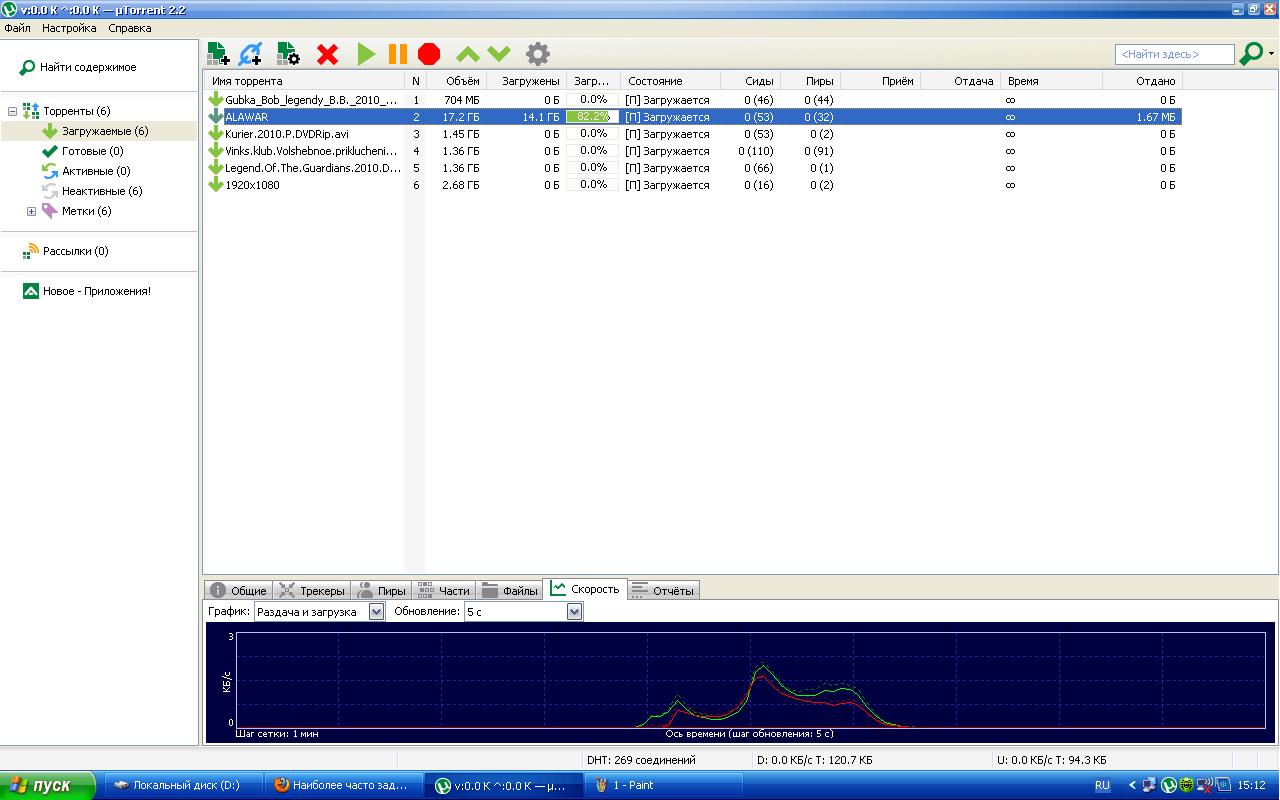Image resolution: width=1280 pixels, height=800 pixels.
Task: Open the 'График' type dropdown
Action: (319, 611)
